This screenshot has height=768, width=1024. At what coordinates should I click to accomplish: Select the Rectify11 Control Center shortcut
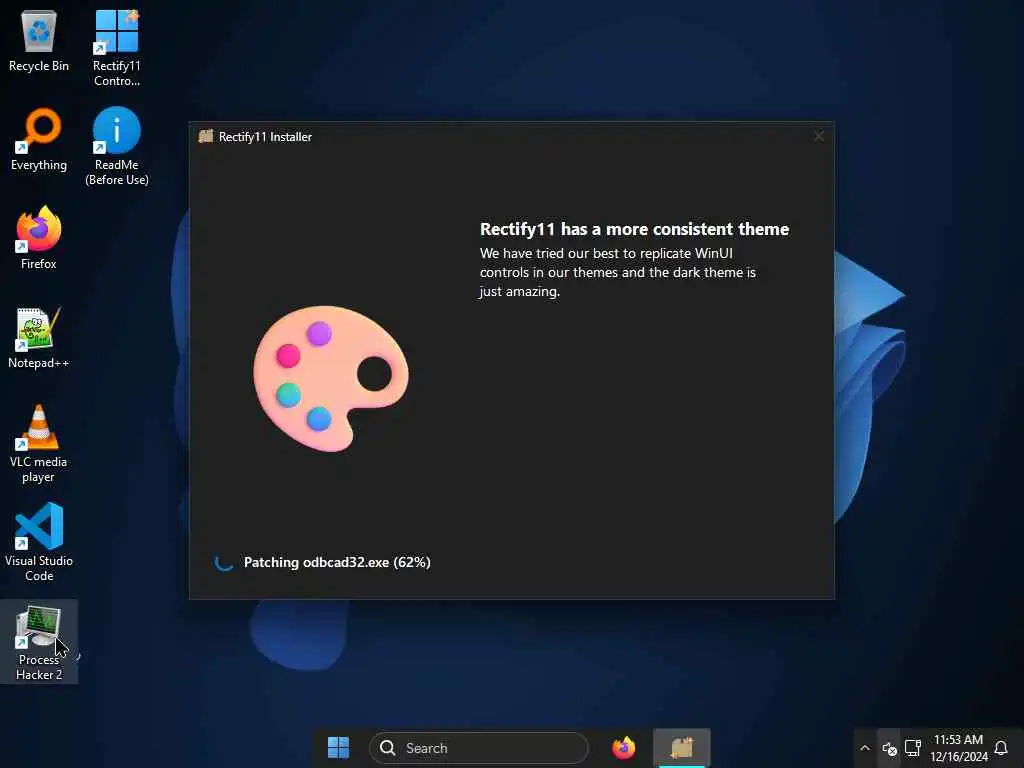click(116, 48)
